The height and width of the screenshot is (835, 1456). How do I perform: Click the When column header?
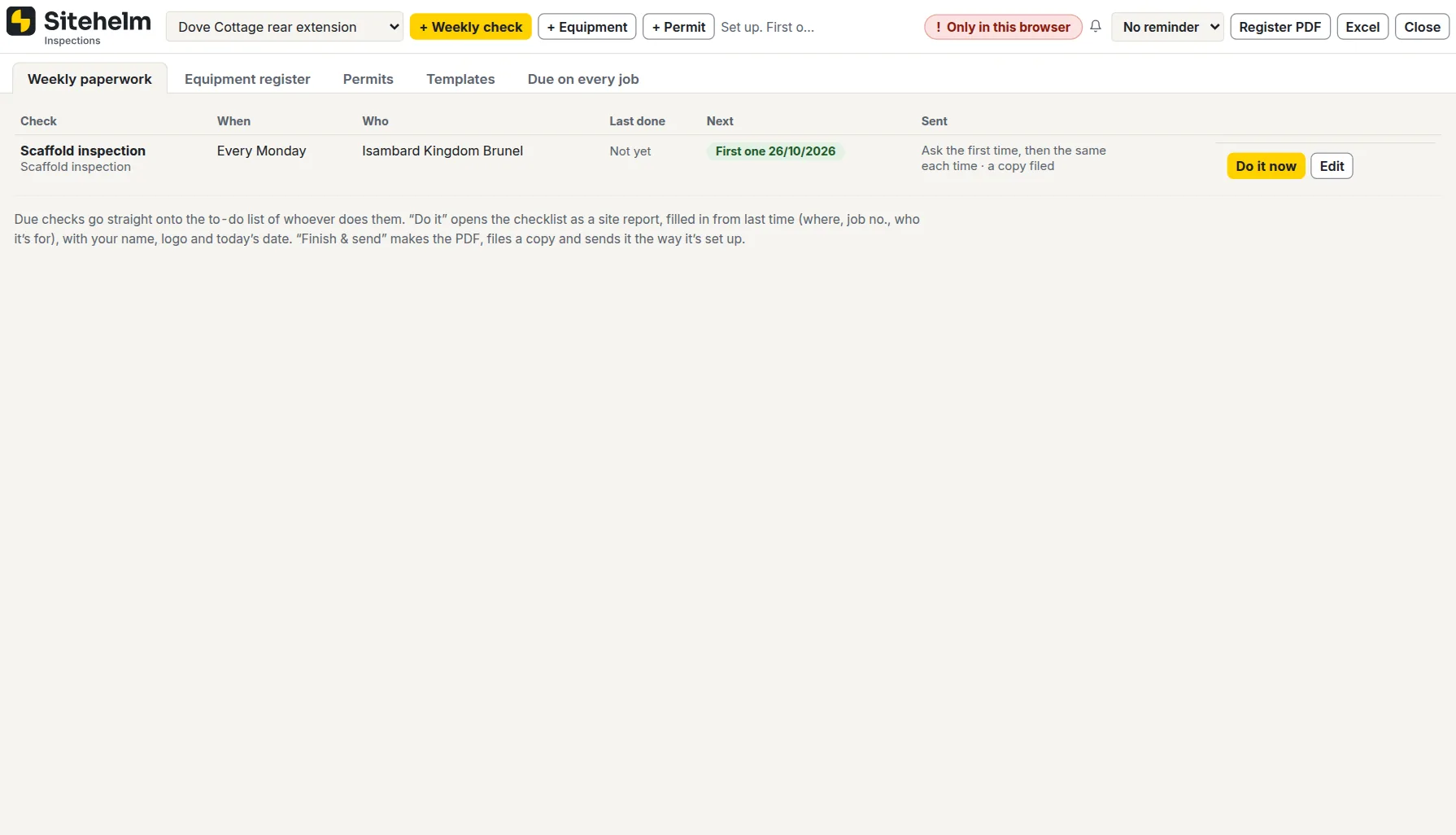coord(233,121)
